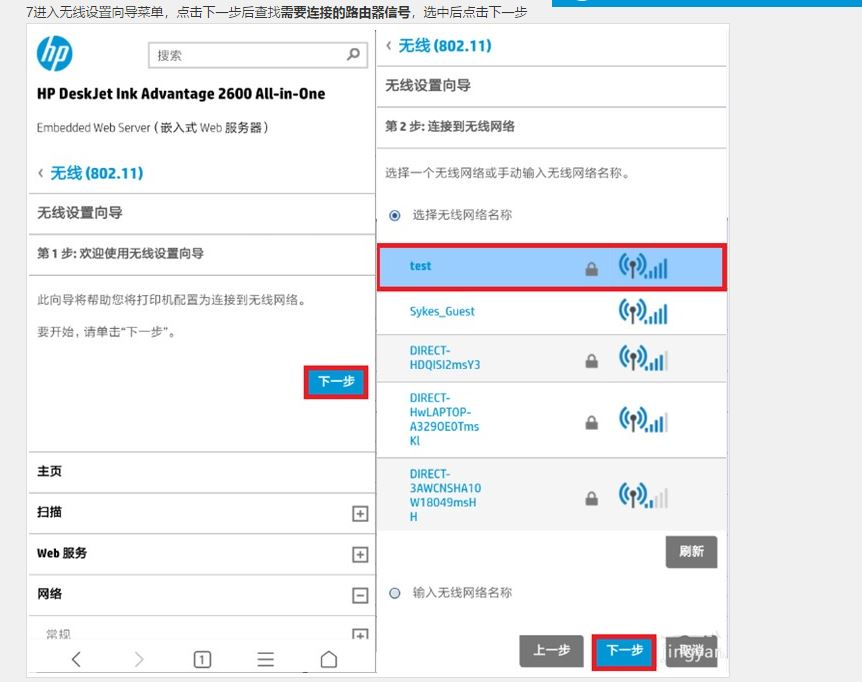Collapse the 网络 menu section
The image size is (862, 682).
360,595
